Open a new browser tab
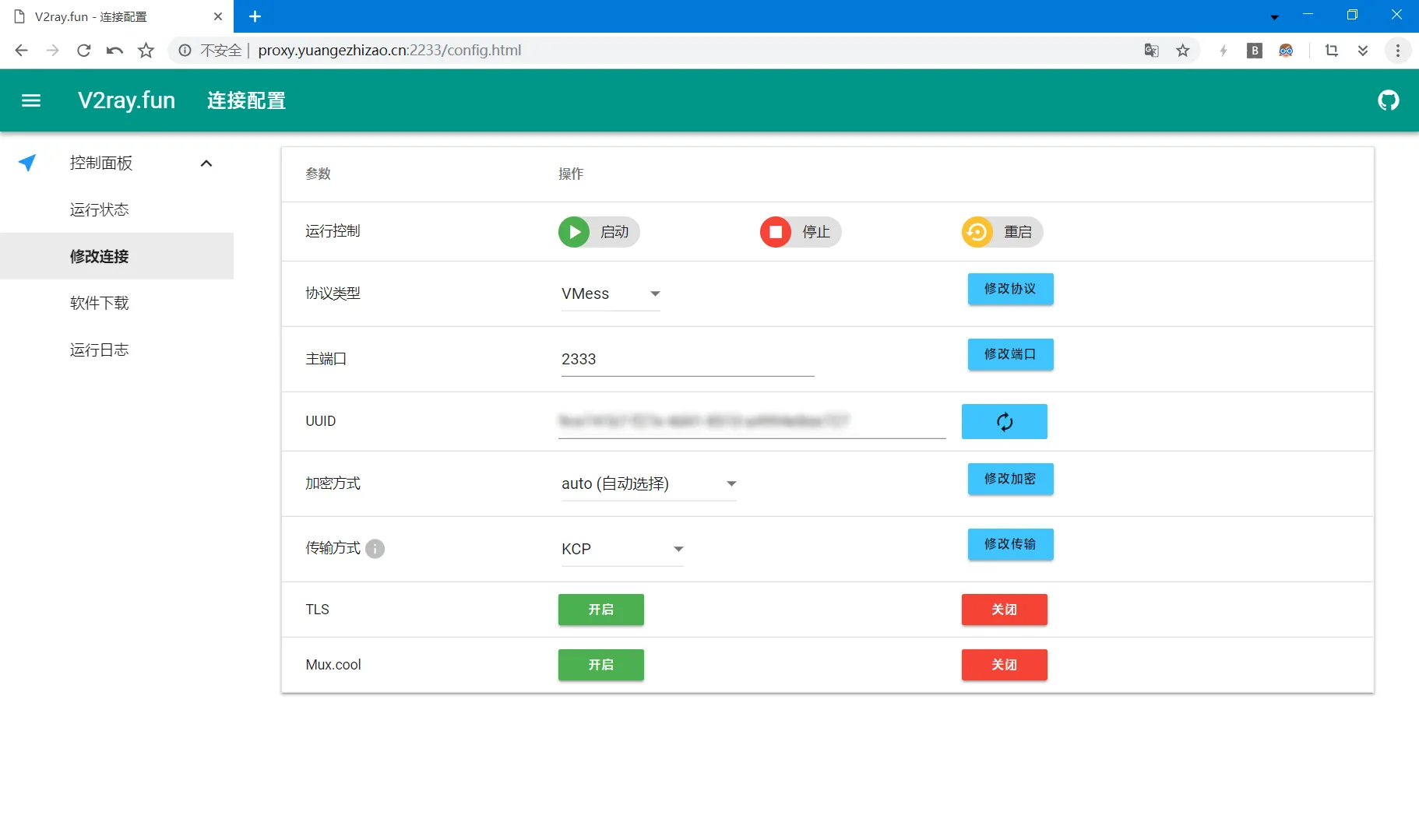 tap(255, 16)
